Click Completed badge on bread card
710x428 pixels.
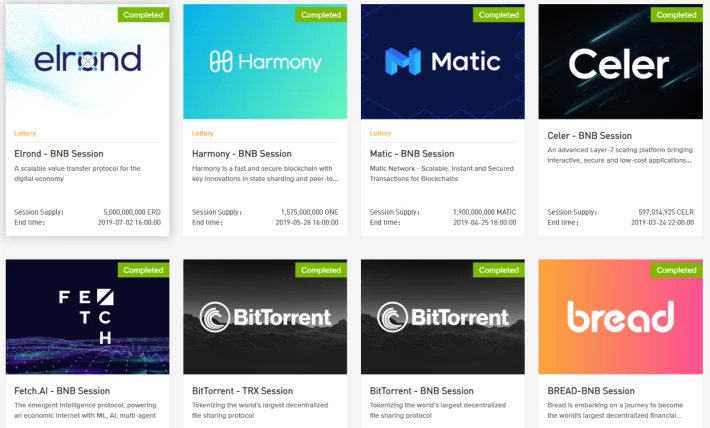676,270
